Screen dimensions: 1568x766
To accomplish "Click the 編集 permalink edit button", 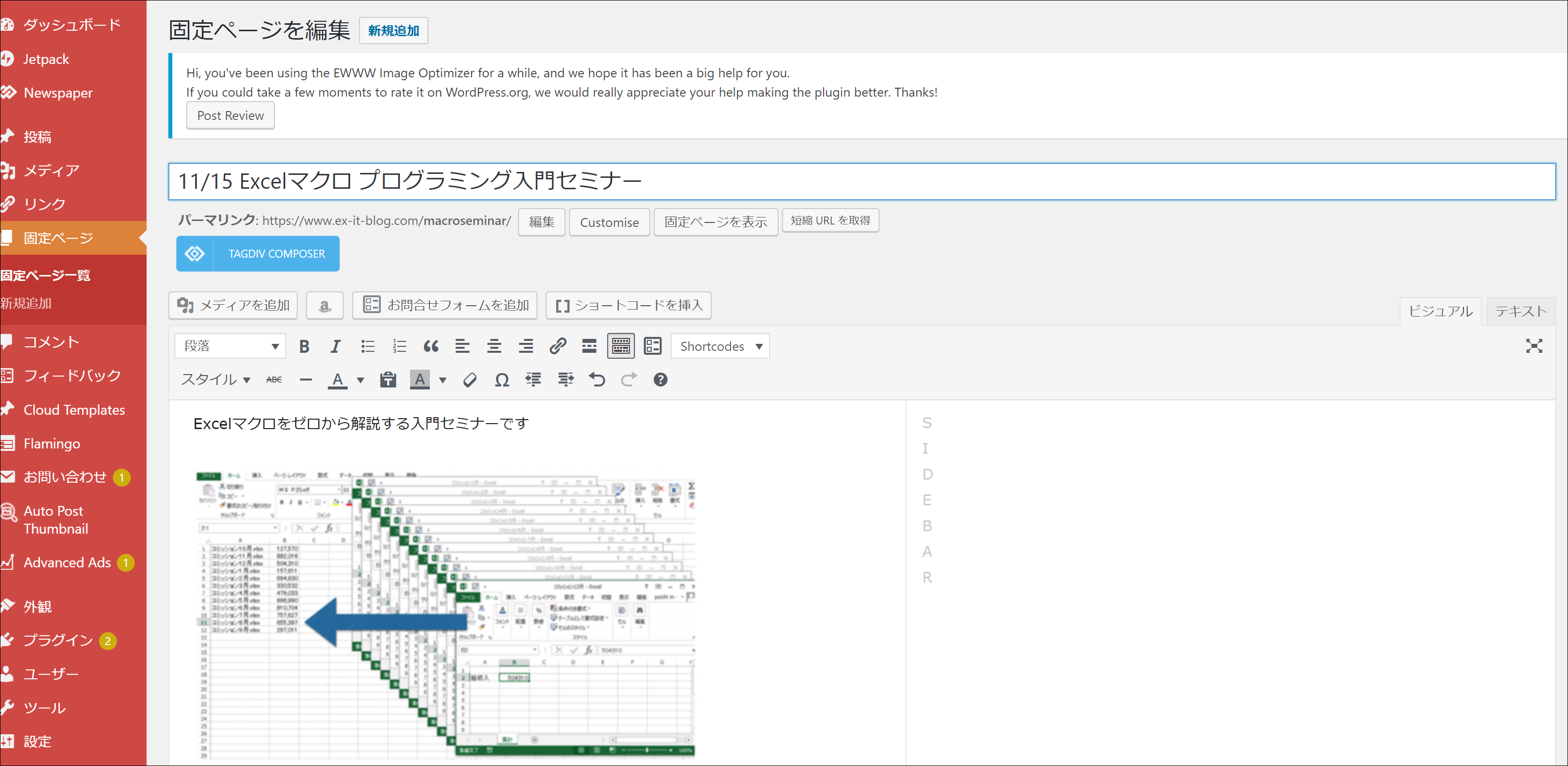I will click(x=542, y=222).
